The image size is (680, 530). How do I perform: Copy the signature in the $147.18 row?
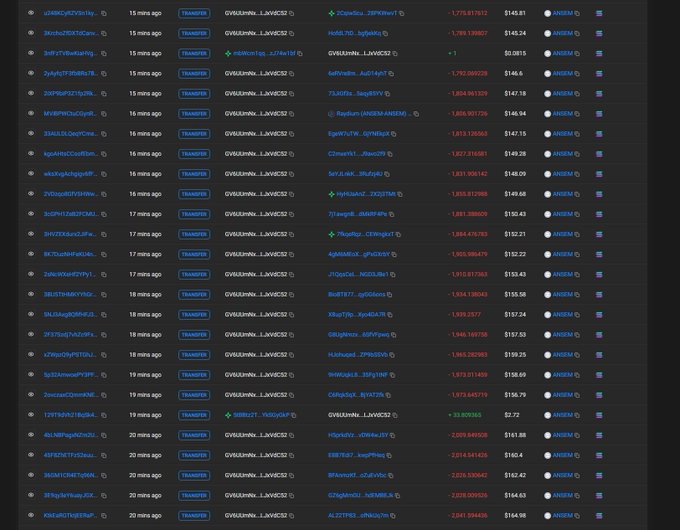tap(104, 94)
